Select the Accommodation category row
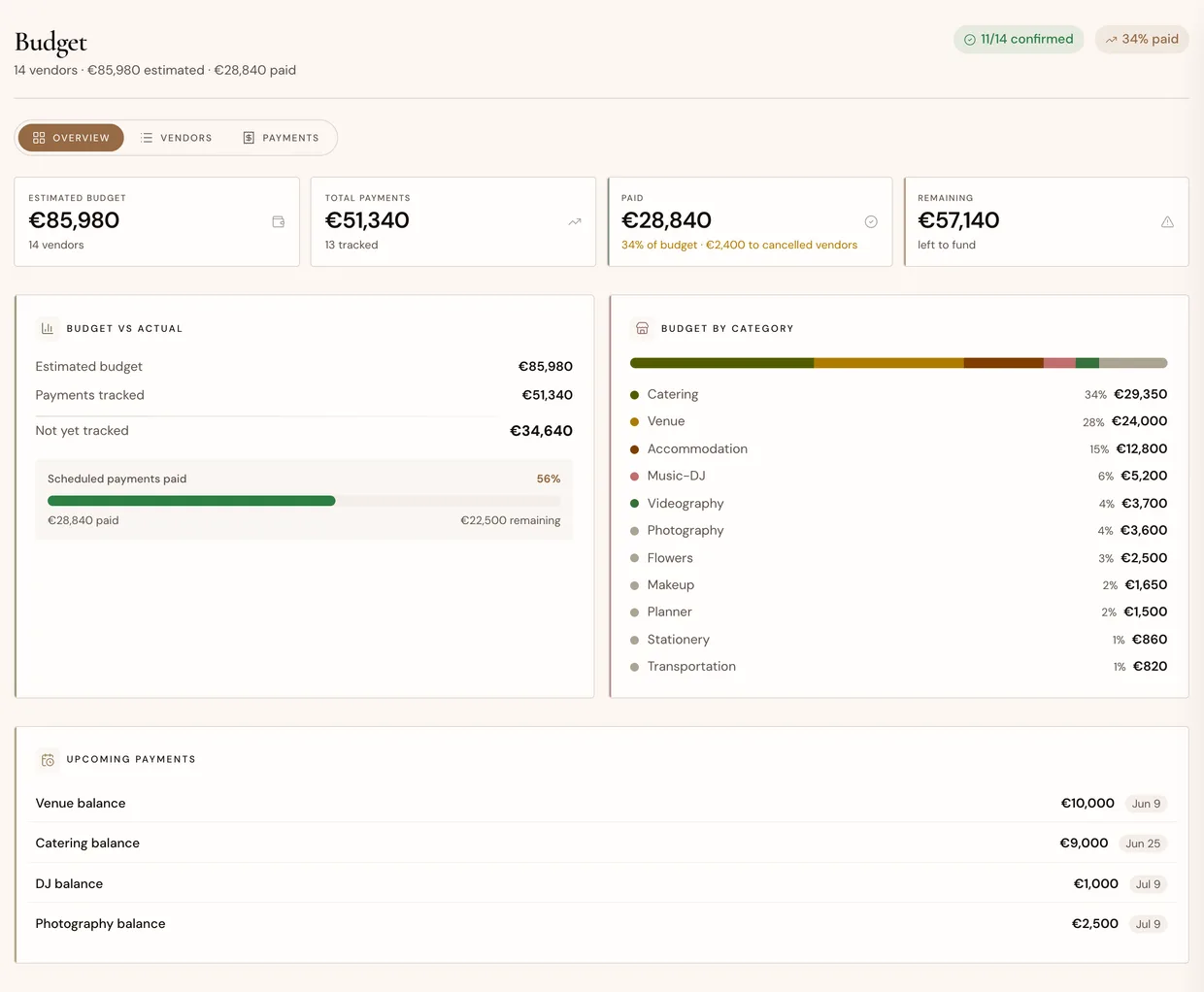The width and height of the screenshot is (1204, 992). [x=898, y=448]
